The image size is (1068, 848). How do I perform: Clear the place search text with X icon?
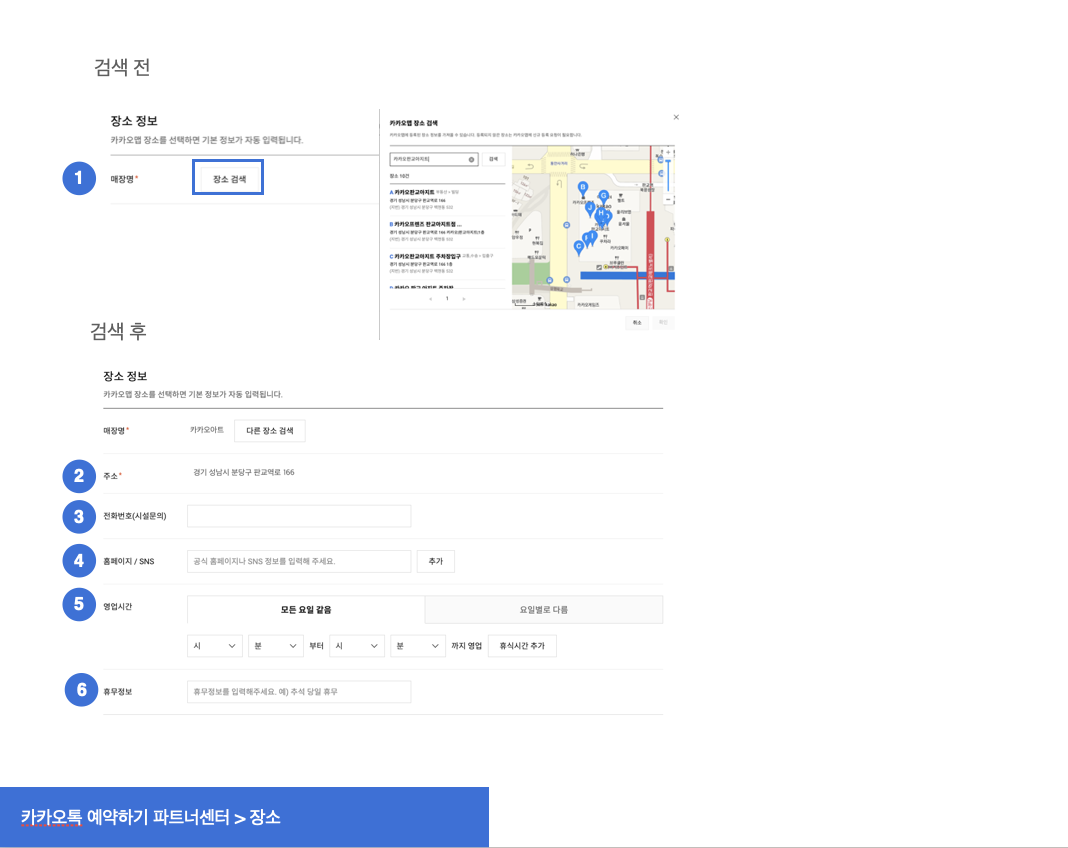471,159
